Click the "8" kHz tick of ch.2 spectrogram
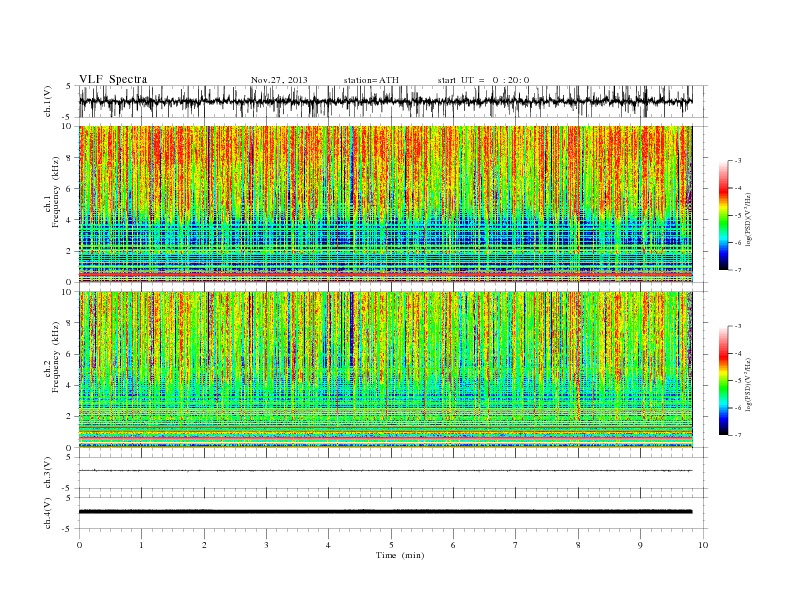 [70, 323]
